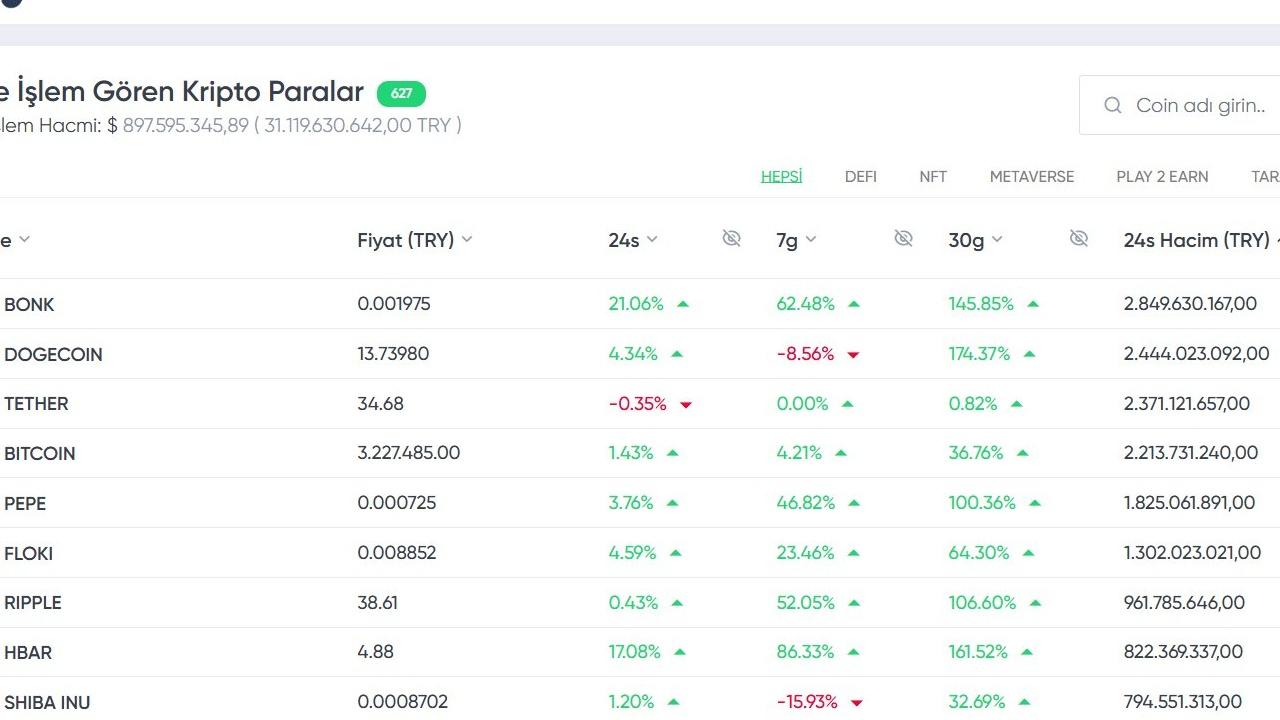Click TETHER 30g change 0.82%
The image size is (1280, 720).
tap(973, 404)
